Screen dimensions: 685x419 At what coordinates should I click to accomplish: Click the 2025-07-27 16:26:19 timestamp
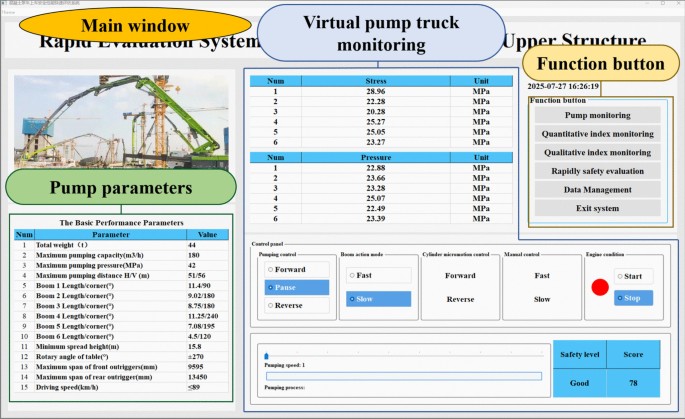pyautogui.click(x=563, y=86)
